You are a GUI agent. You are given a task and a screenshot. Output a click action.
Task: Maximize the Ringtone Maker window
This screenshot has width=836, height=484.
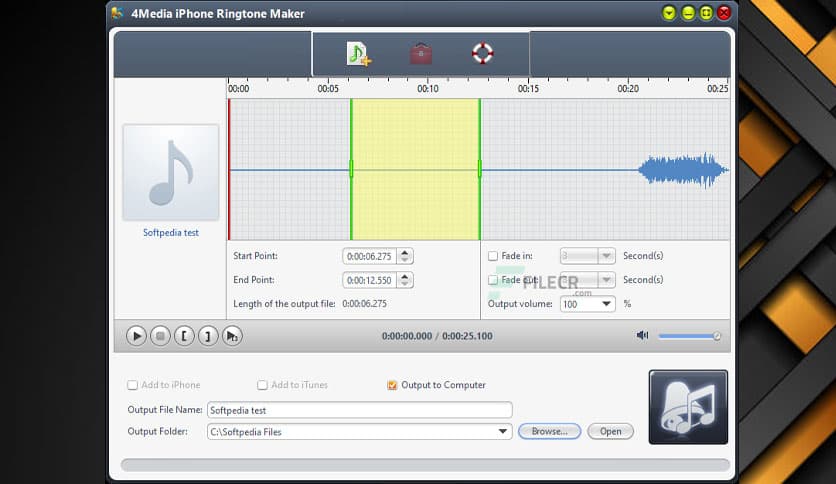(x=706, y=13)
